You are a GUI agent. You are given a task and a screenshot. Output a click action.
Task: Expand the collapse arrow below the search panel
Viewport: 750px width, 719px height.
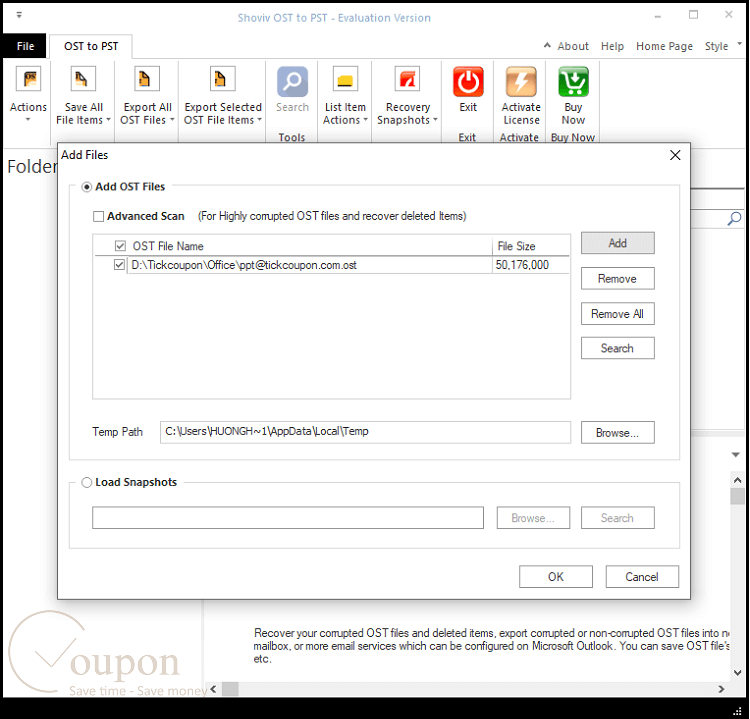click(x=736, y=455)
